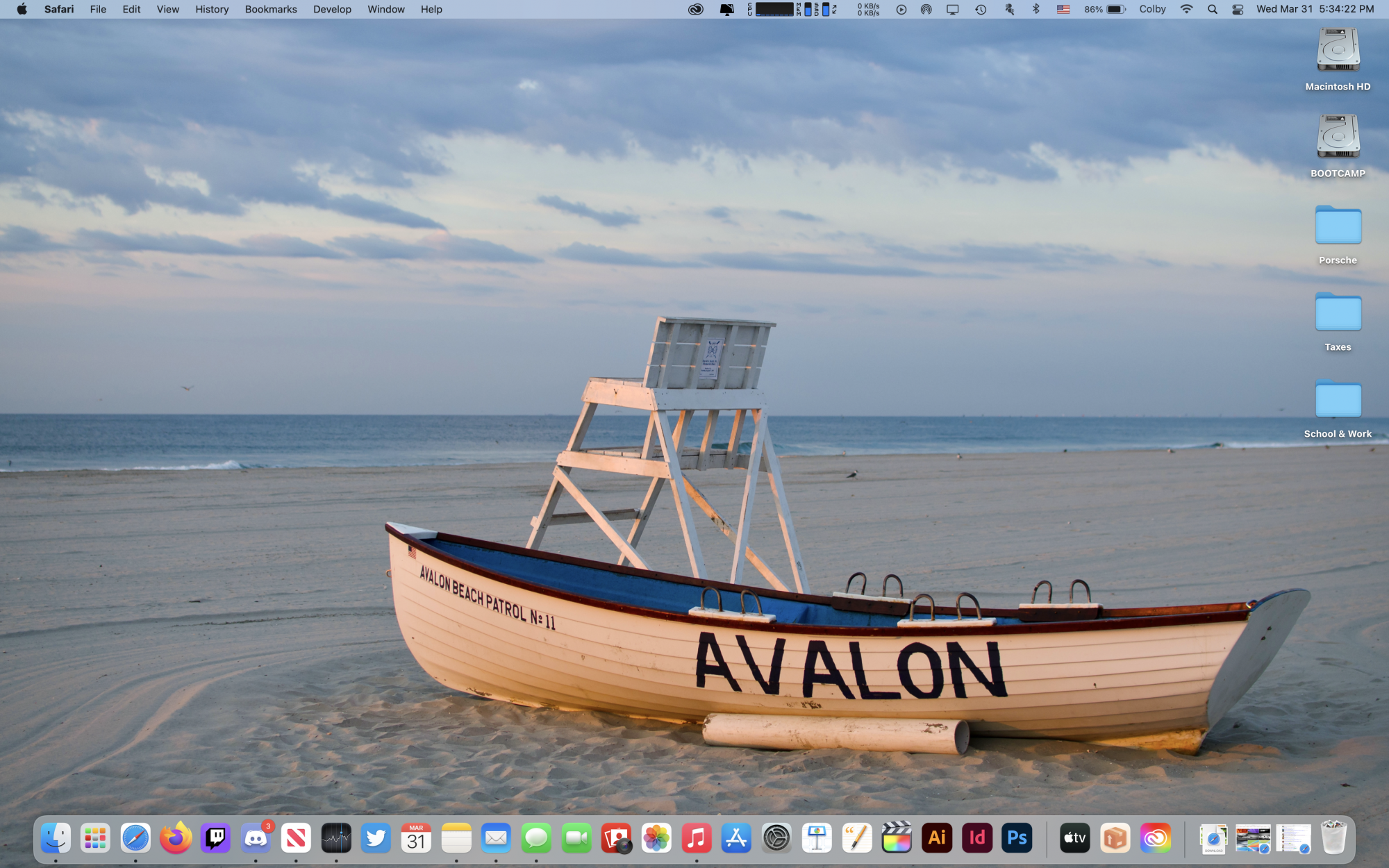This screenshot has height=868, width=1389.
Task: Open Adobe InDesign in the dock
Action: pos(977,839)
